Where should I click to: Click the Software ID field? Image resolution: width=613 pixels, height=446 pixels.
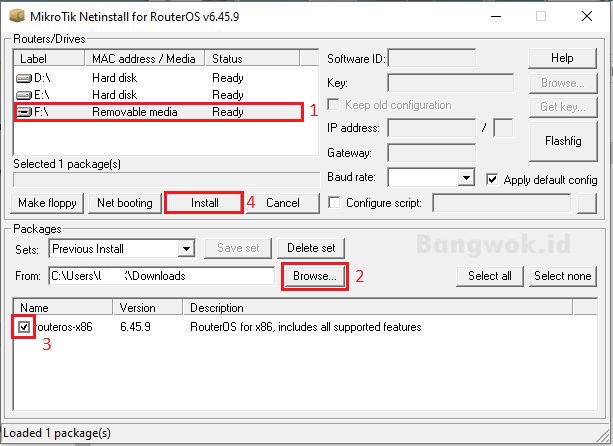tap(432, 59)
